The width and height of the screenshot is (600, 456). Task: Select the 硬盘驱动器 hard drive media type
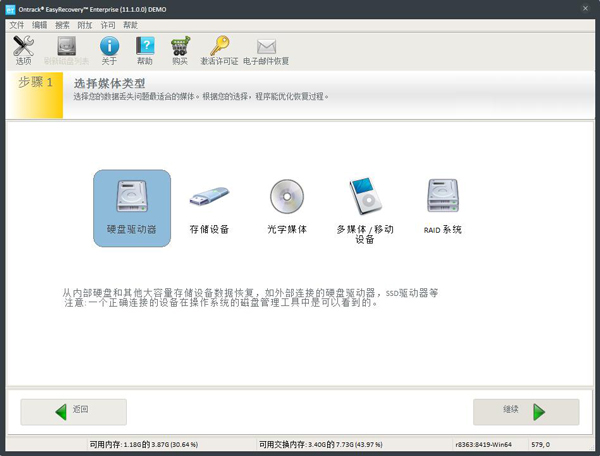click(x=132, y=208)
